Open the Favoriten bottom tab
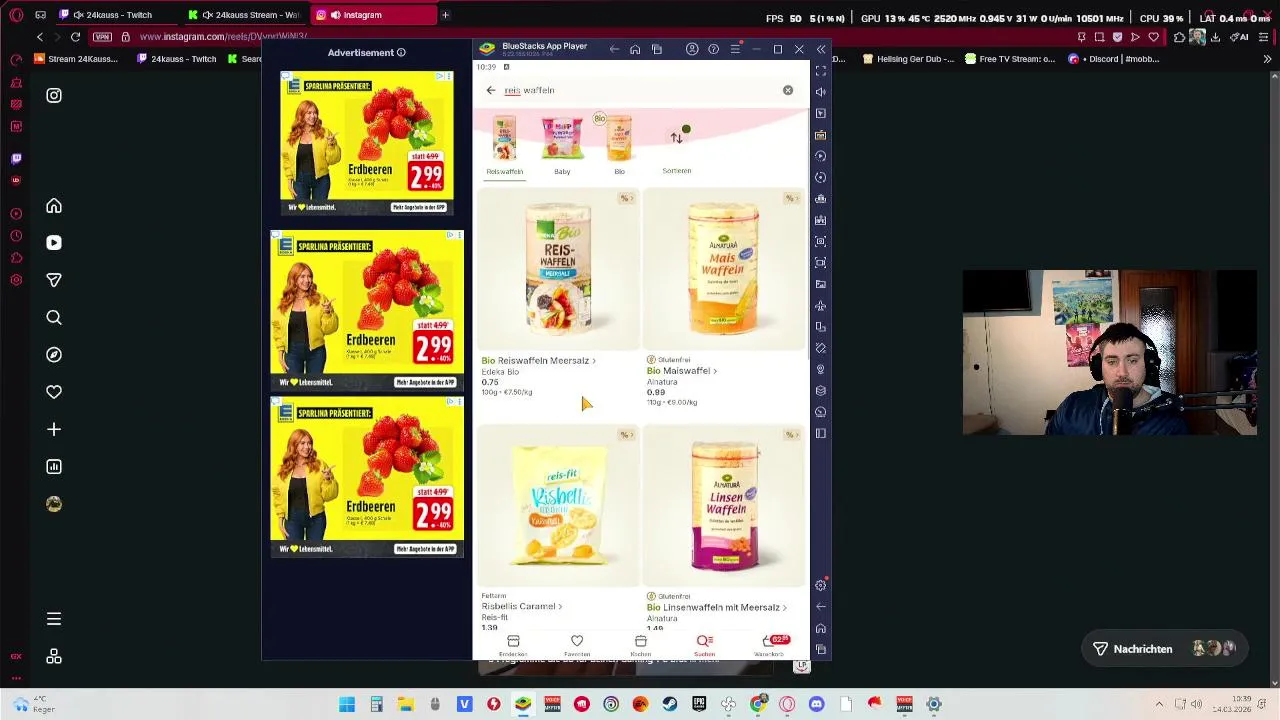1280x720 pixels. coord(577,646)
